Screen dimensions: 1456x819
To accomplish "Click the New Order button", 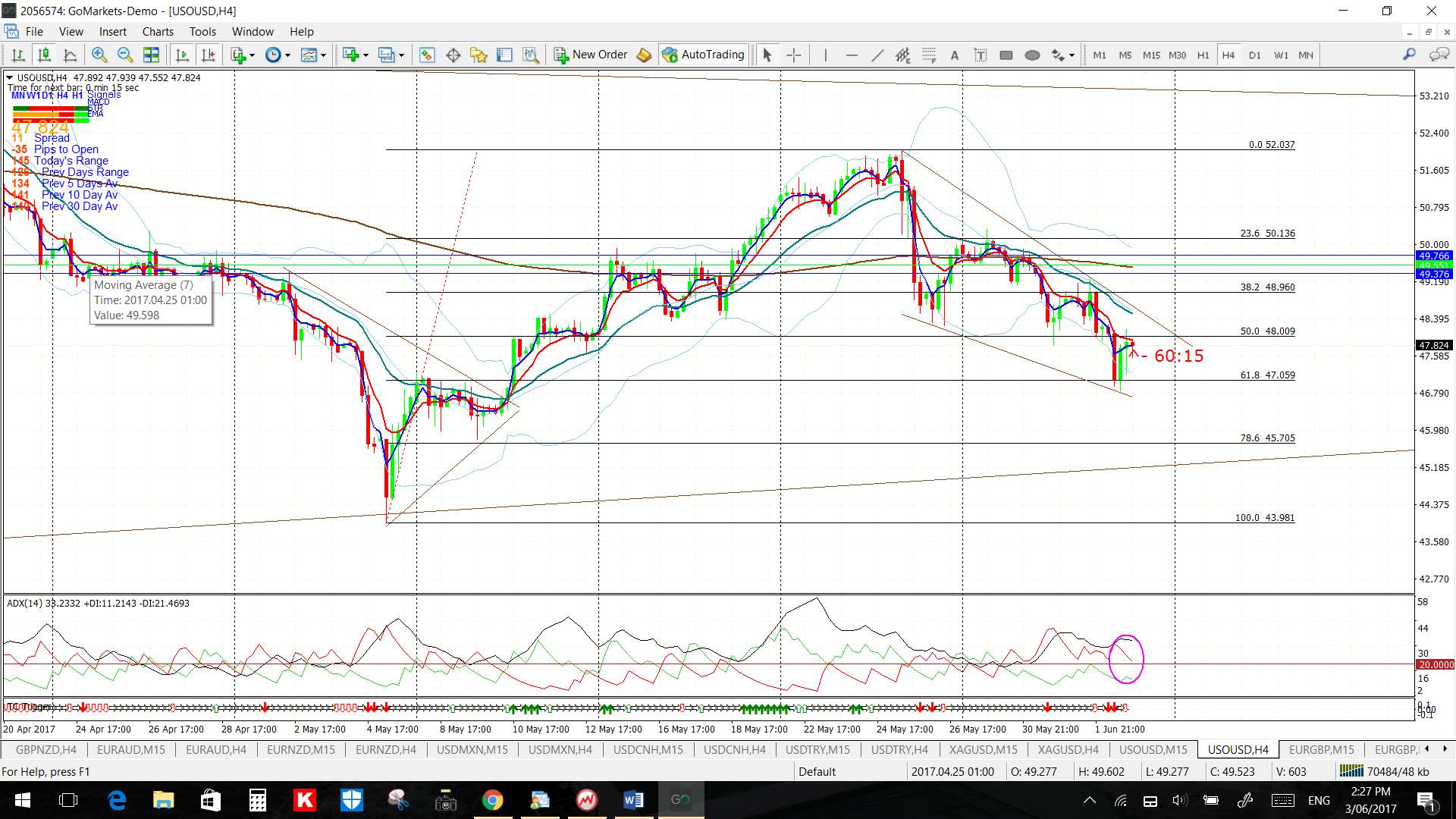I will [590, 55].
